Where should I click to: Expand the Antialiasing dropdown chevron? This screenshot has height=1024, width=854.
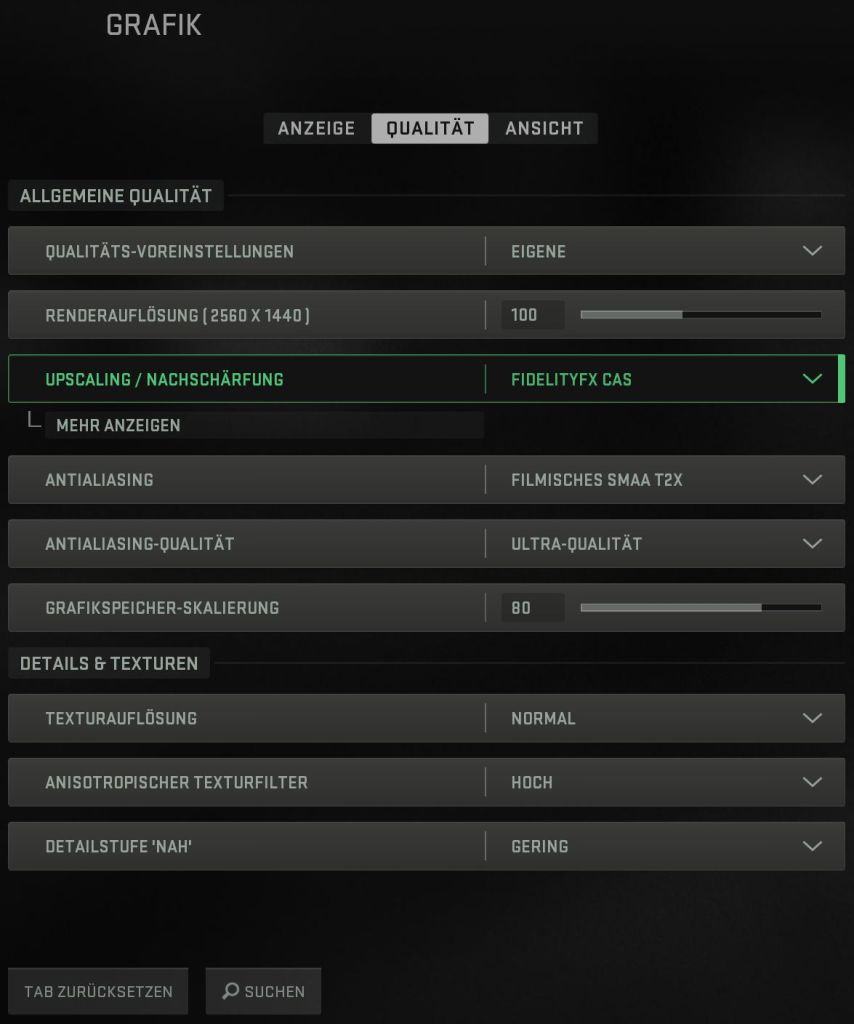coord(812,479)
